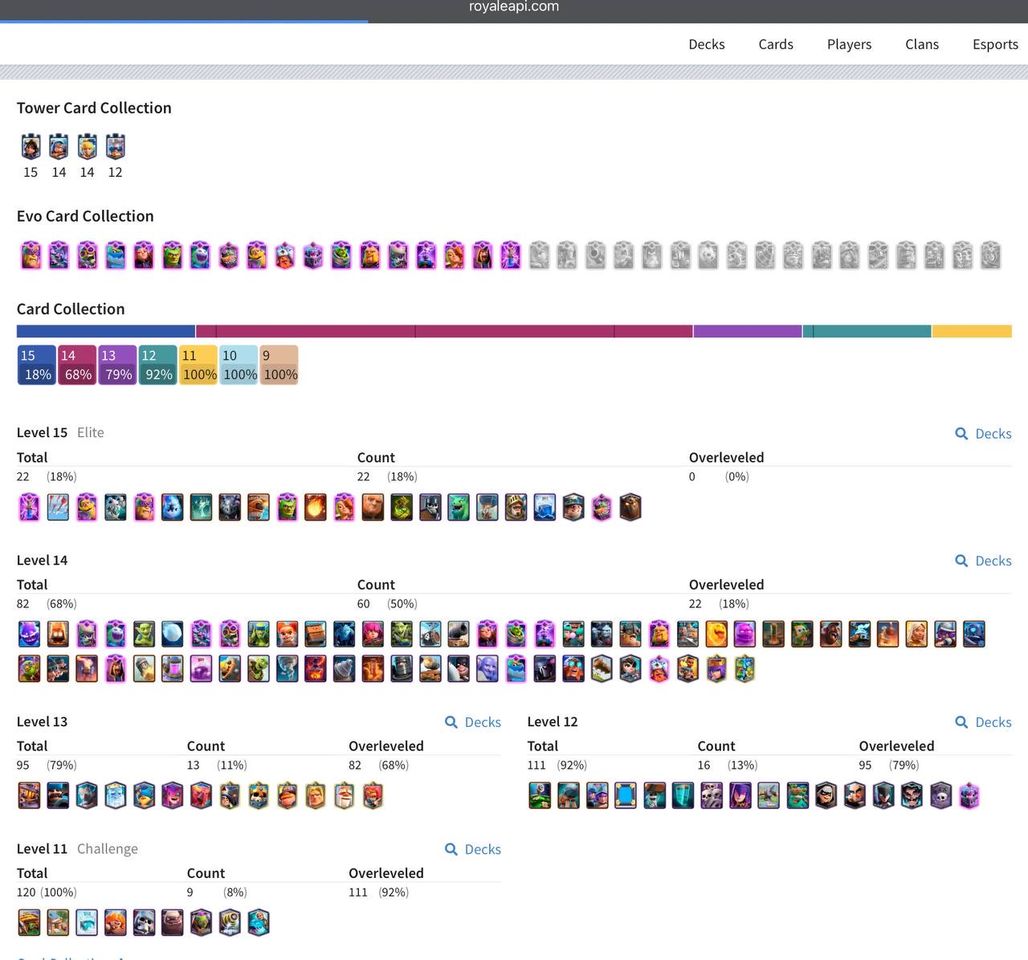The height and width of the screenshot is (960, 1028).
Task: Click the Level 15 Elite heading
Action: coord(60,433)
